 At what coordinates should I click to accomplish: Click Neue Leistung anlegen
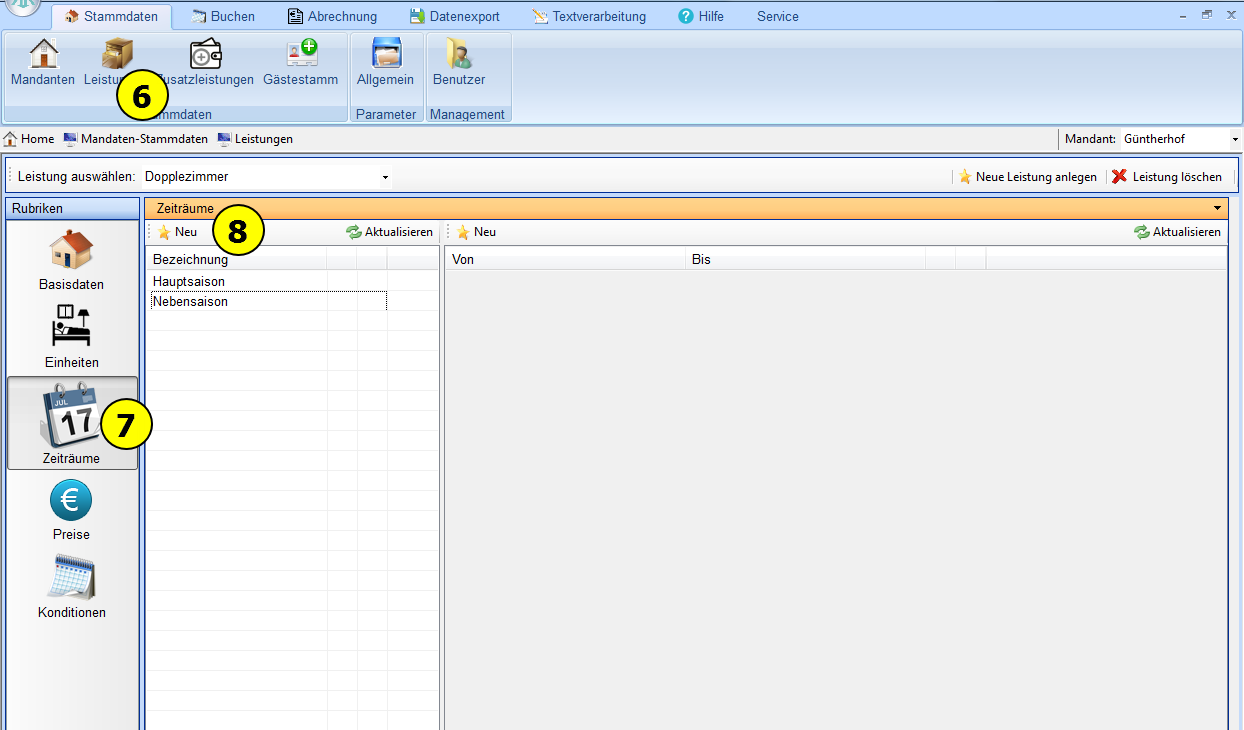1027,177
